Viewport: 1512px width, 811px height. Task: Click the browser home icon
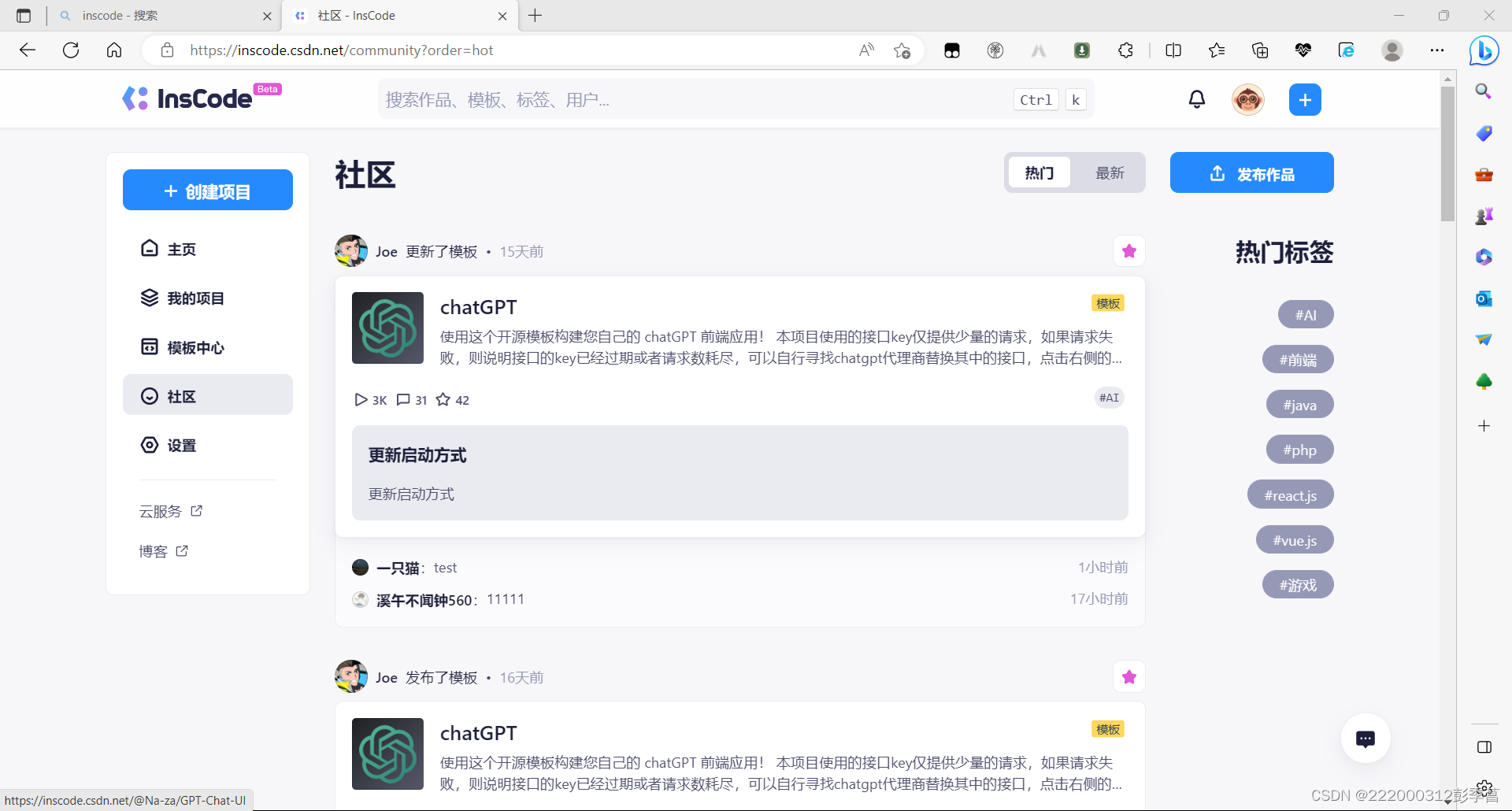(114, 50)
